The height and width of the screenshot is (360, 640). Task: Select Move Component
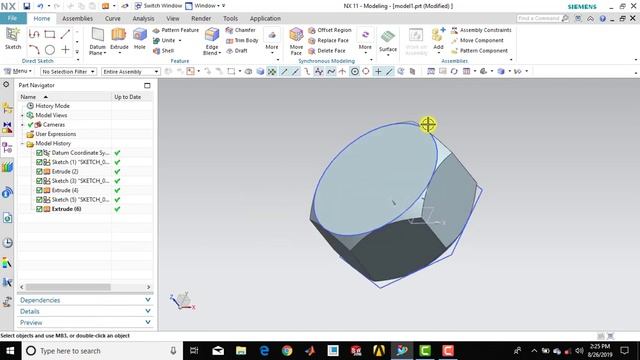point(478,40)
